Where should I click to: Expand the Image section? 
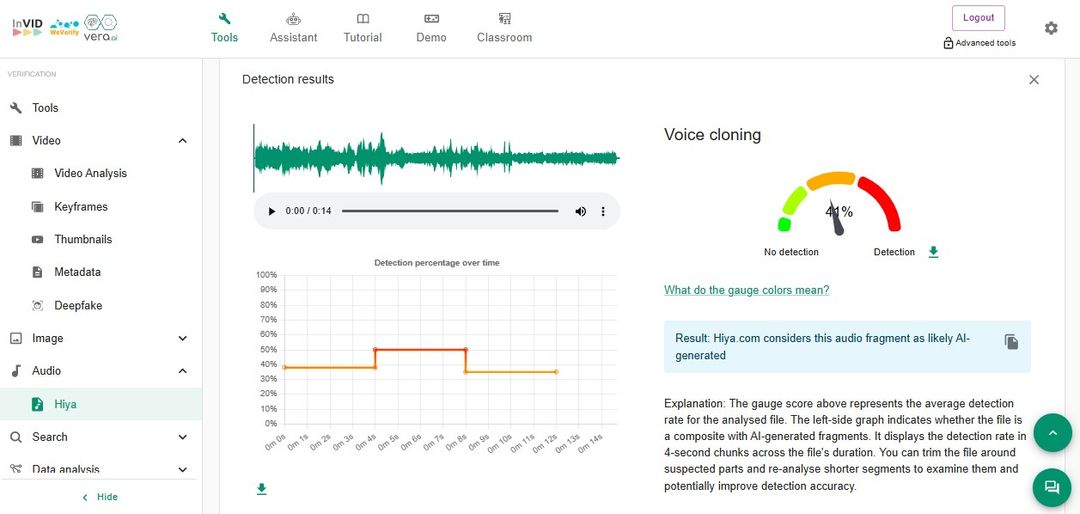click(182, 339)
